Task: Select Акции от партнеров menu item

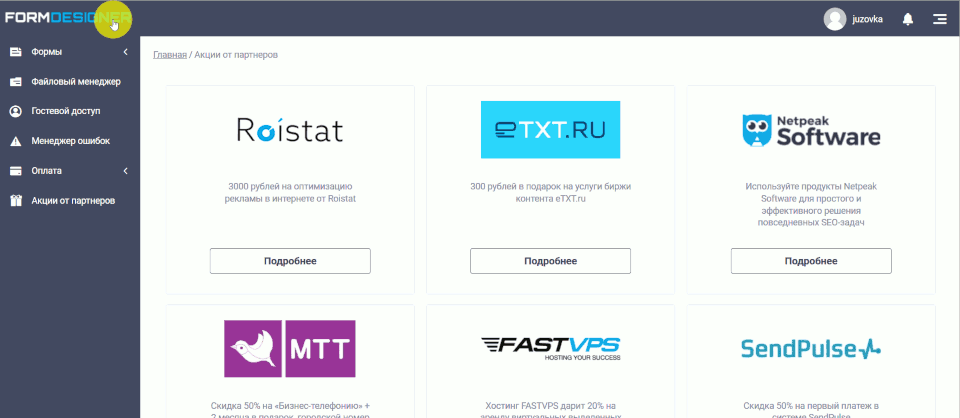Action: click(x=73, y=200)
